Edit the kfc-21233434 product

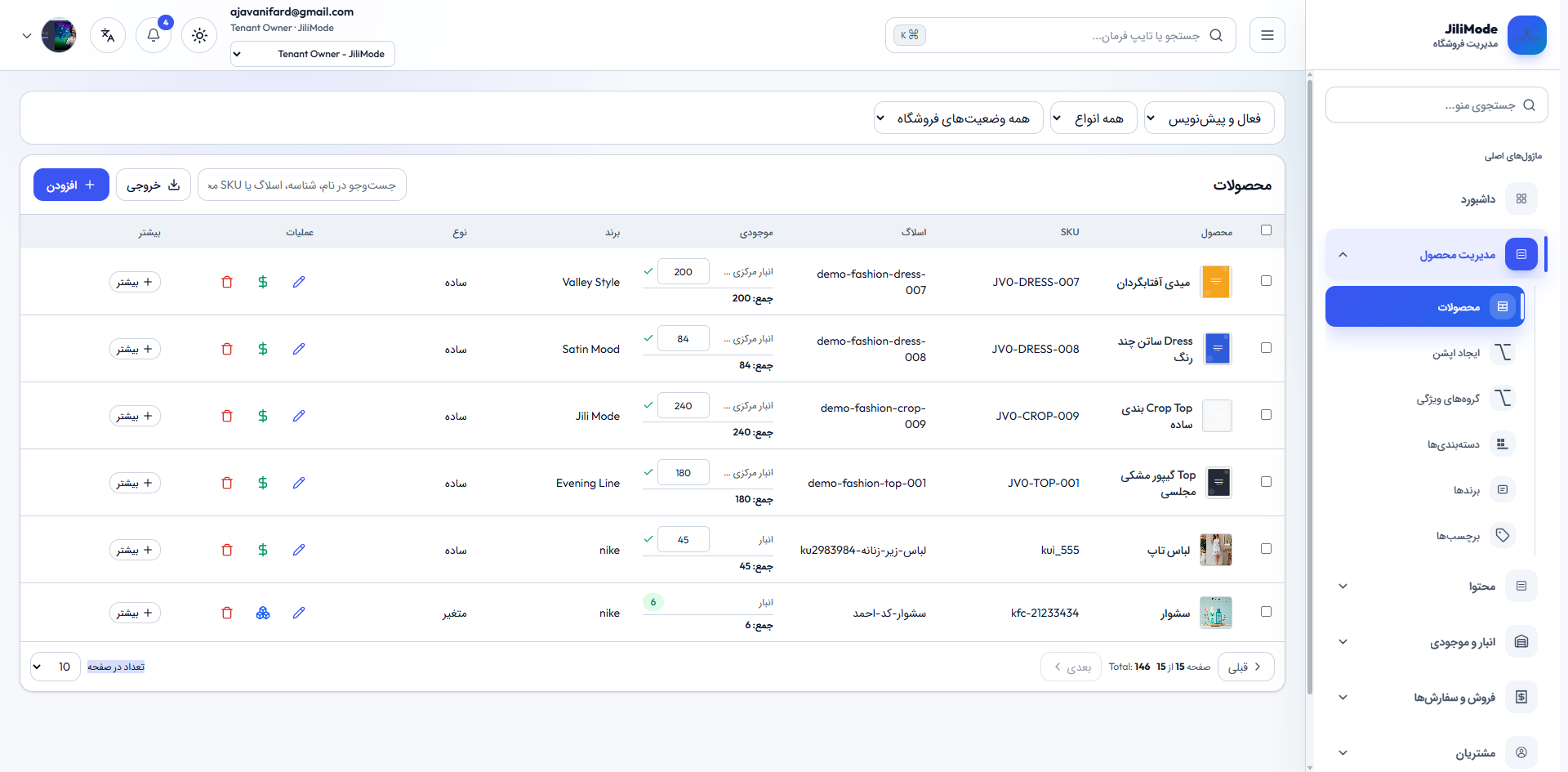[299, 613]
